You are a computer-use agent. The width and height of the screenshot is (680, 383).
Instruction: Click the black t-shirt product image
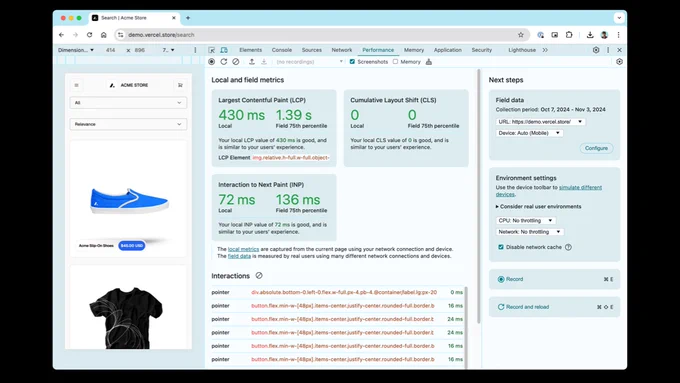(x=126, y=318)
